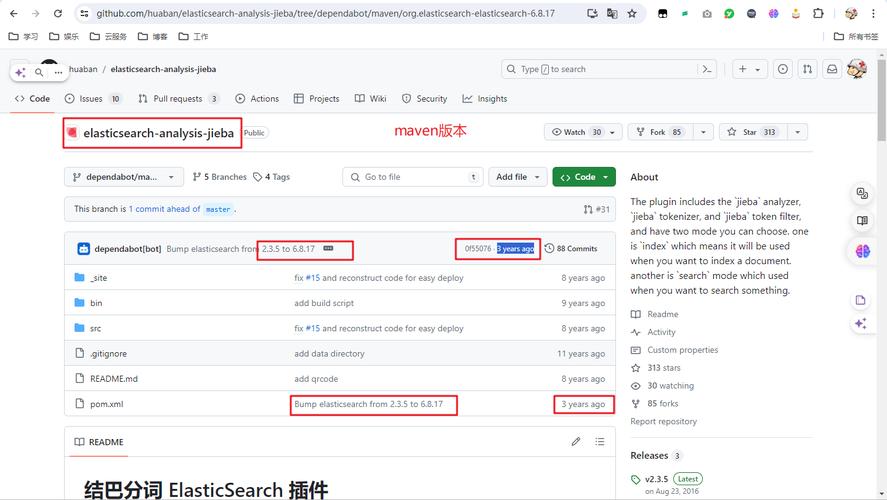The width and height of the screenshot is (887, 500).
Task: Bookmark this page with star icon
Action: (x=632, y=13)
